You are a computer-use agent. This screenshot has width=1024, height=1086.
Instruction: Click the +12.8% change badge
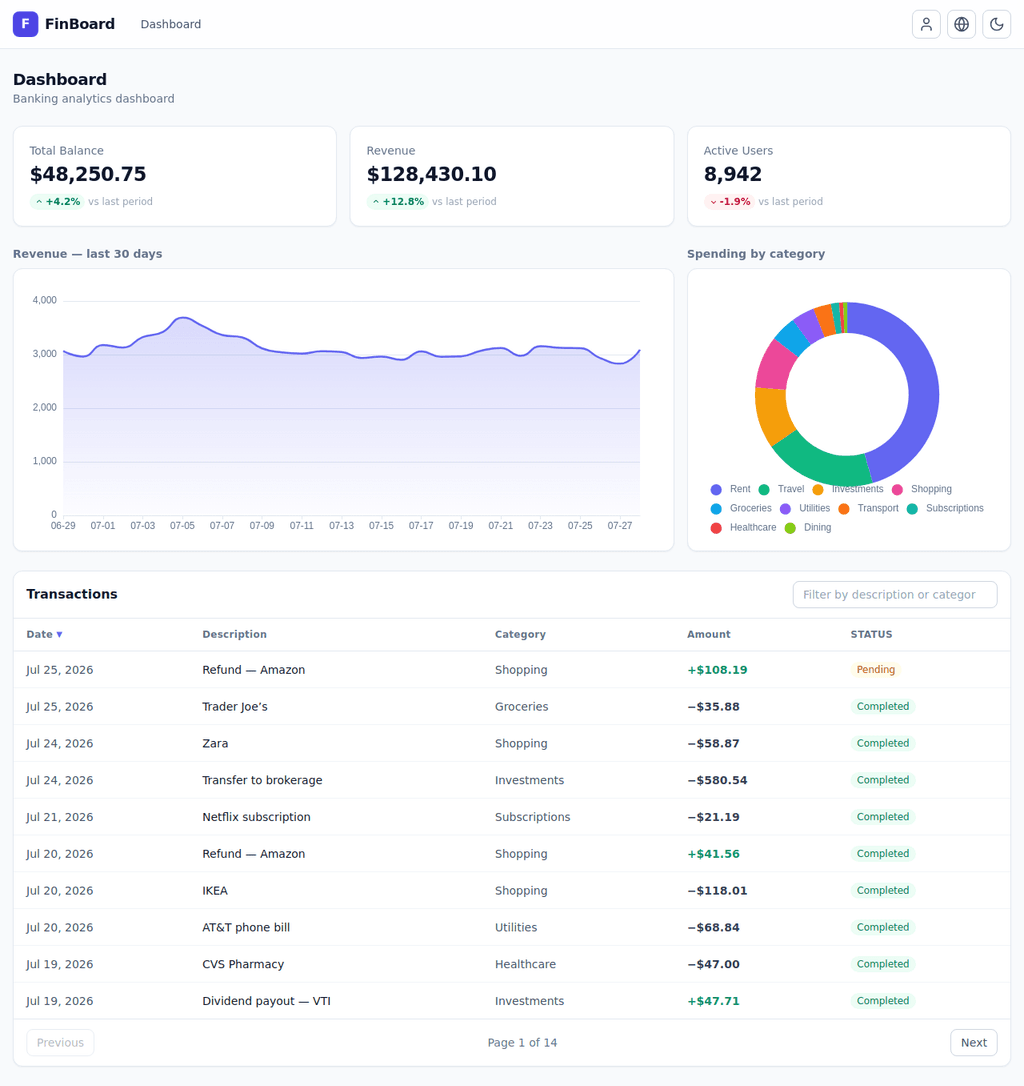(x=398, y=202)
